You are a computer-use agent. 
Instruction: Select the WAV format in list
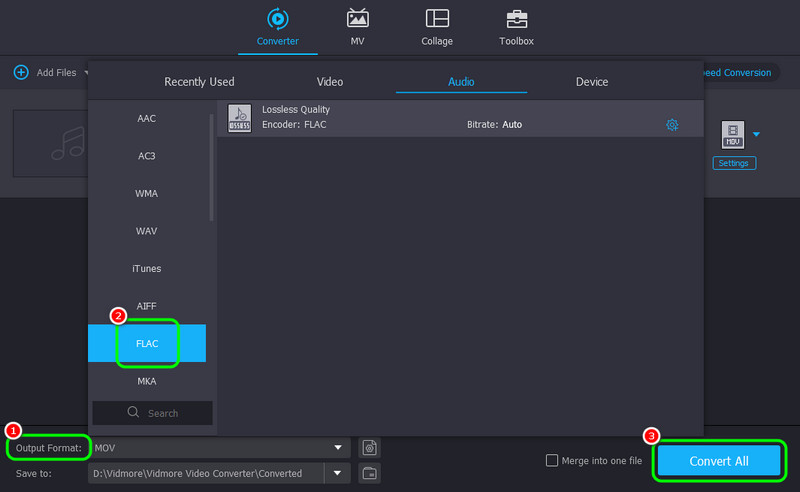[147, 231]
